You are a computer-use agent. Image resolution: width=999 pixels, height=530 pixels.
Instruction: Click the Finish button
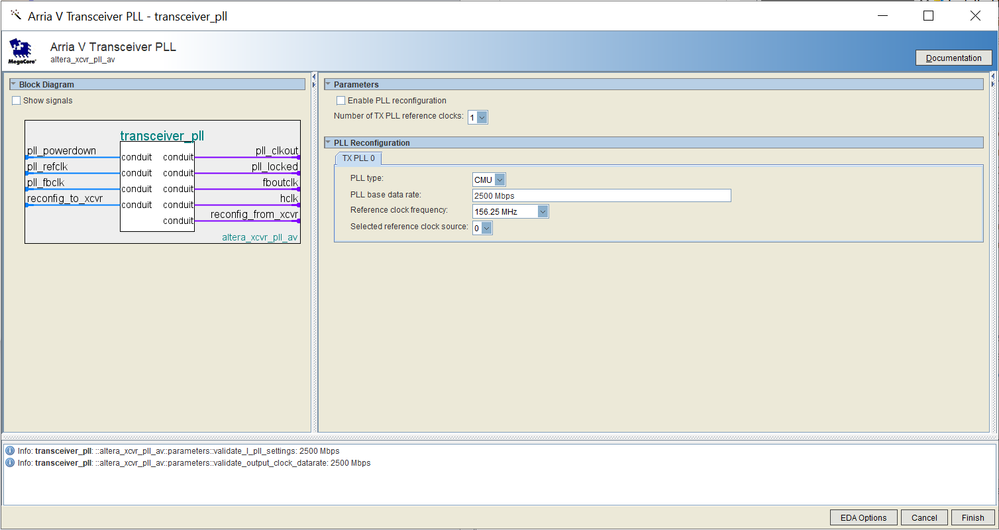click(x=973, y=518)
